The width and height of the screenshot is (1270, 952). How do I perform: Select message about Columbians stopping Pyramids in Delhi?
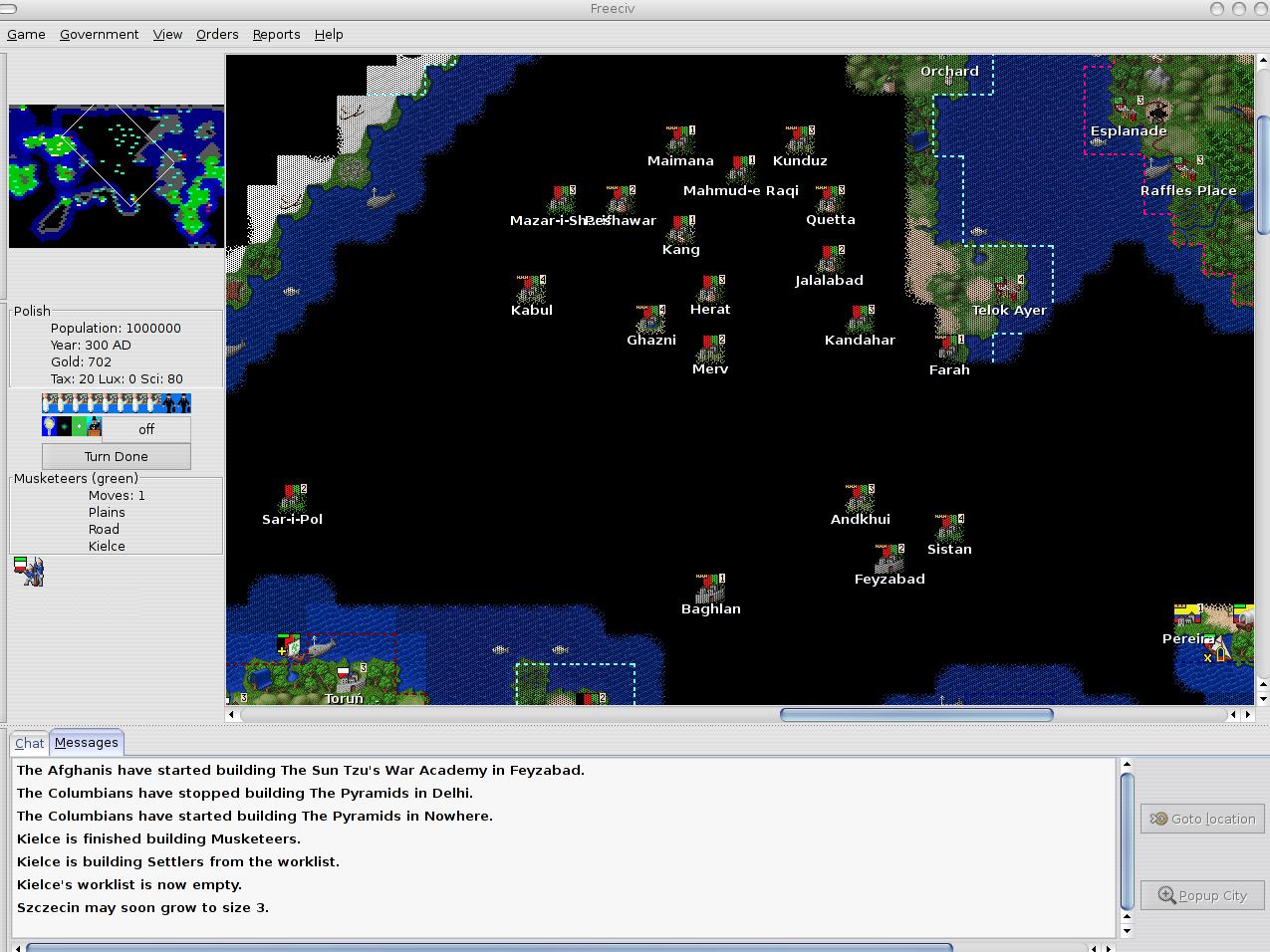click(x=245, y=793)
